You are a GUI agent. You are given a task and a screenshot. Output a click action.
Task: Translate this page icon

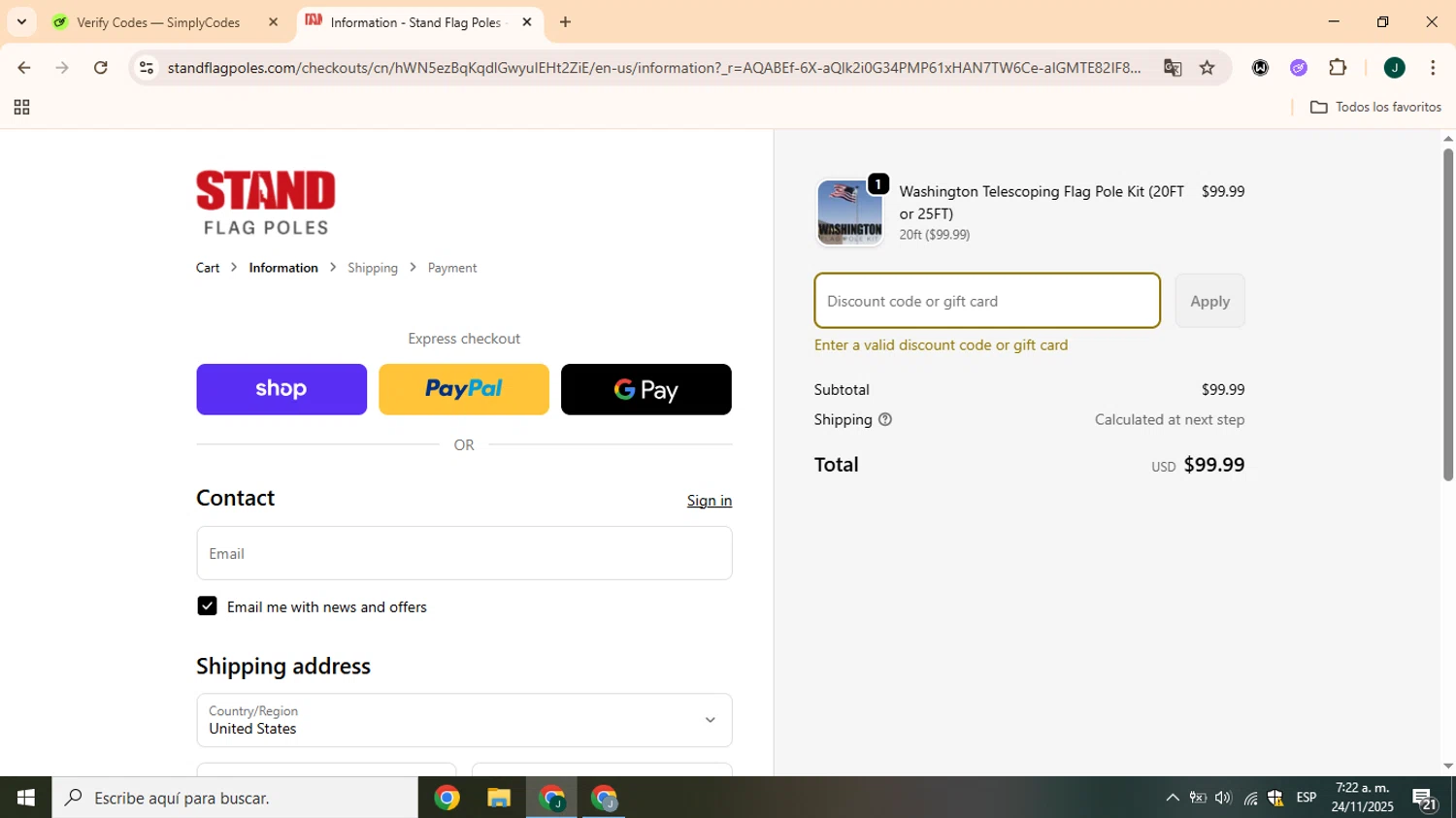1173,68
